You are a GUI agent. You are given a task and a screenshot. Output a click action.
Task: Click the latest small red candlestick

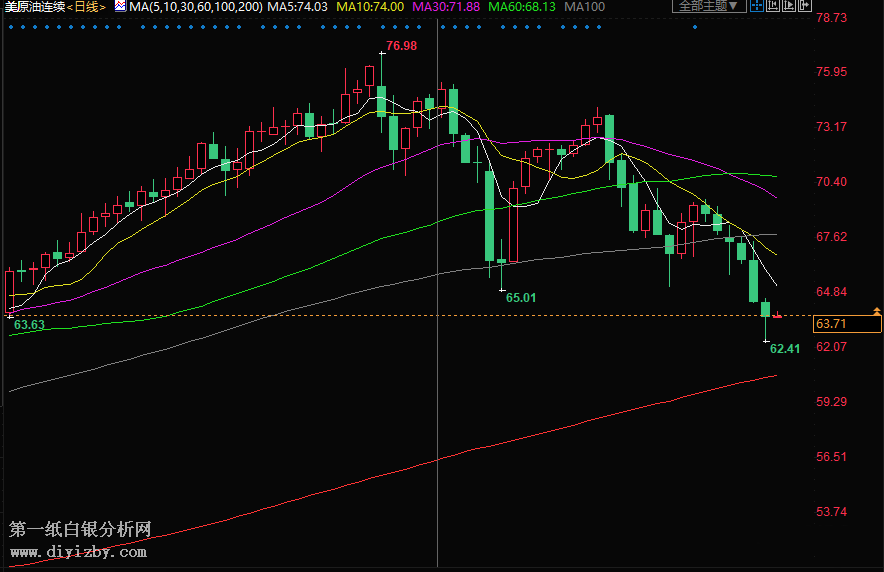pyautogui.click(x=777, y=316)
